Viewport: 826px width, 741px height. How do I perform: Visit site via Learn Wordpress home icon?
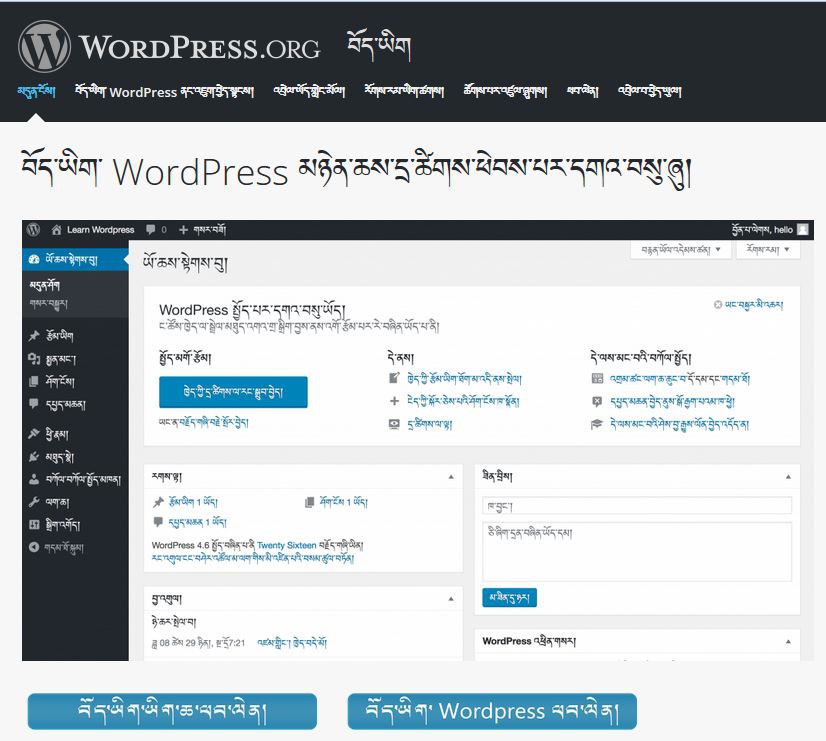click(x=56, y=230)
